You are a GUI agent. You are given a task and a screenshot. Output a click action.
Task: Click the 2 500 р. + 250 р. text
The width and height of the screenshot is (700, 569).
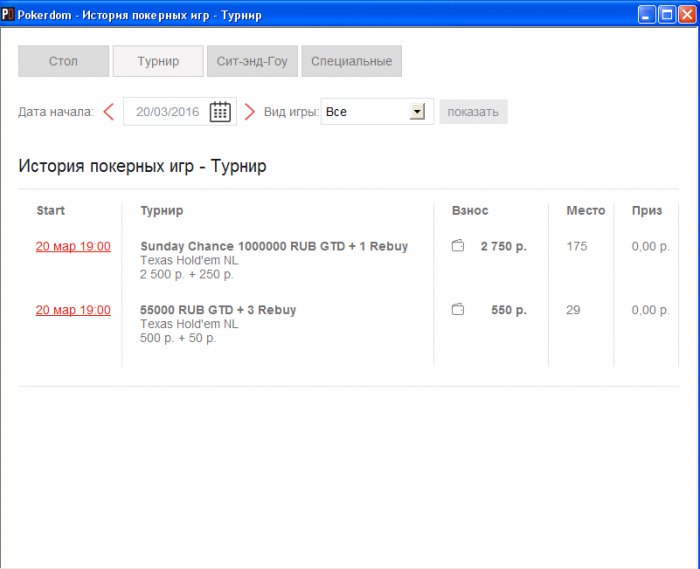187,274
